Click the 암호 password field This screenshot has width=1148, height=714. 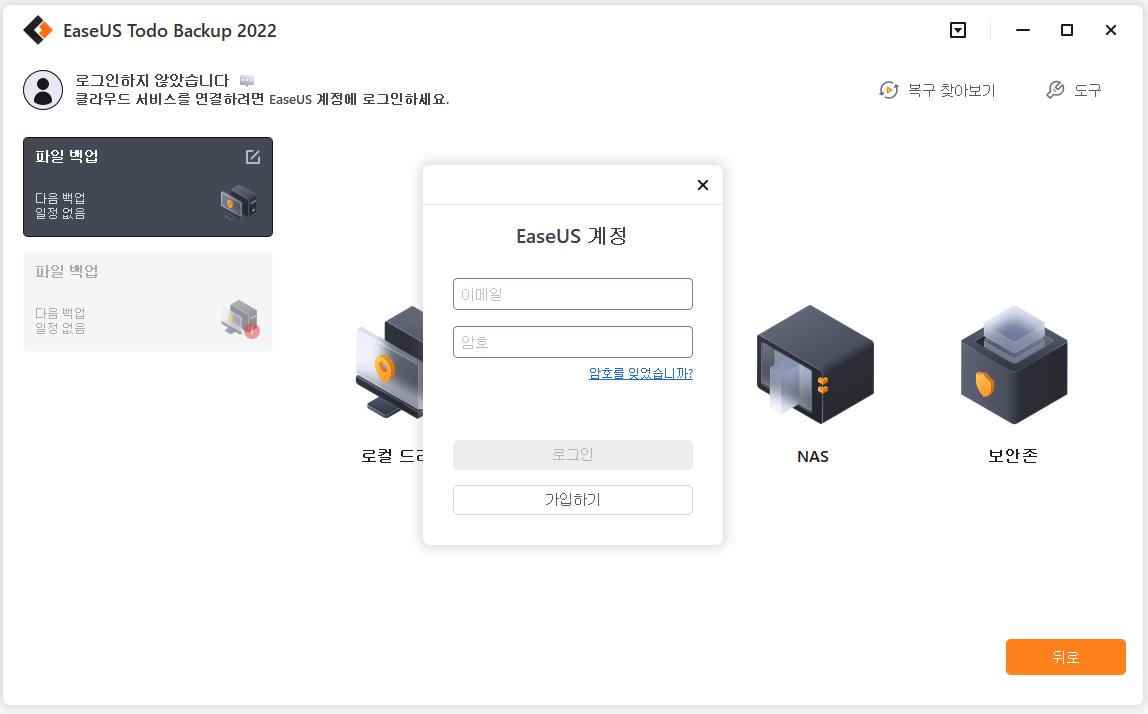point(573,342)
